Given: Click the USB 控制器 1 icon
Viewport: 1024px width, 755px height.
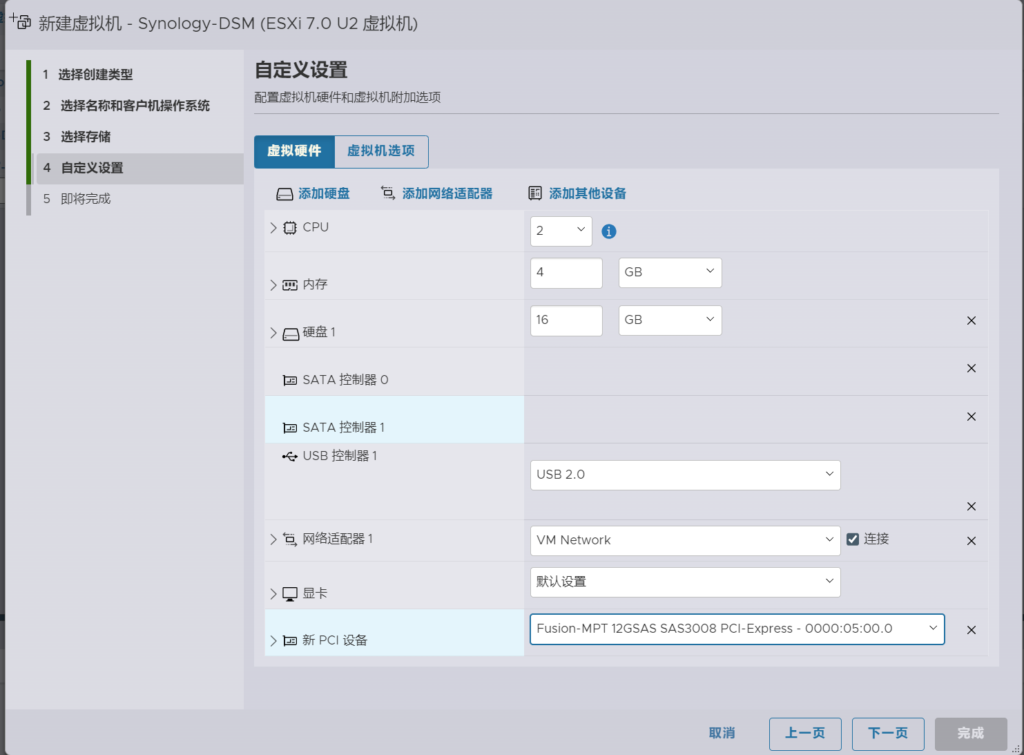Looking at the screenshot, I should [290, 456].
